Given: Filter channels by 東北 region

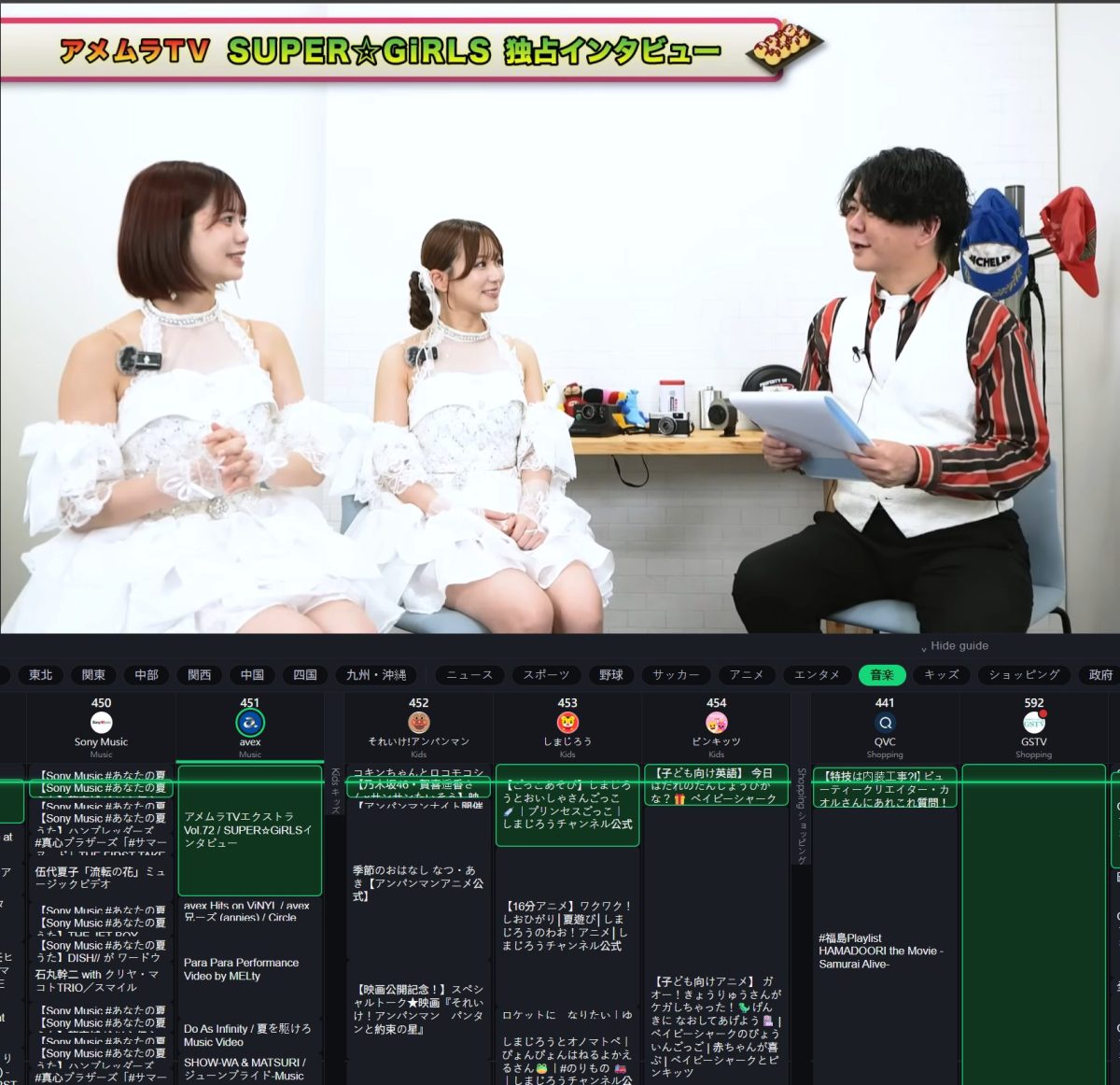Looking at the screenshot, I should point(41,674).
